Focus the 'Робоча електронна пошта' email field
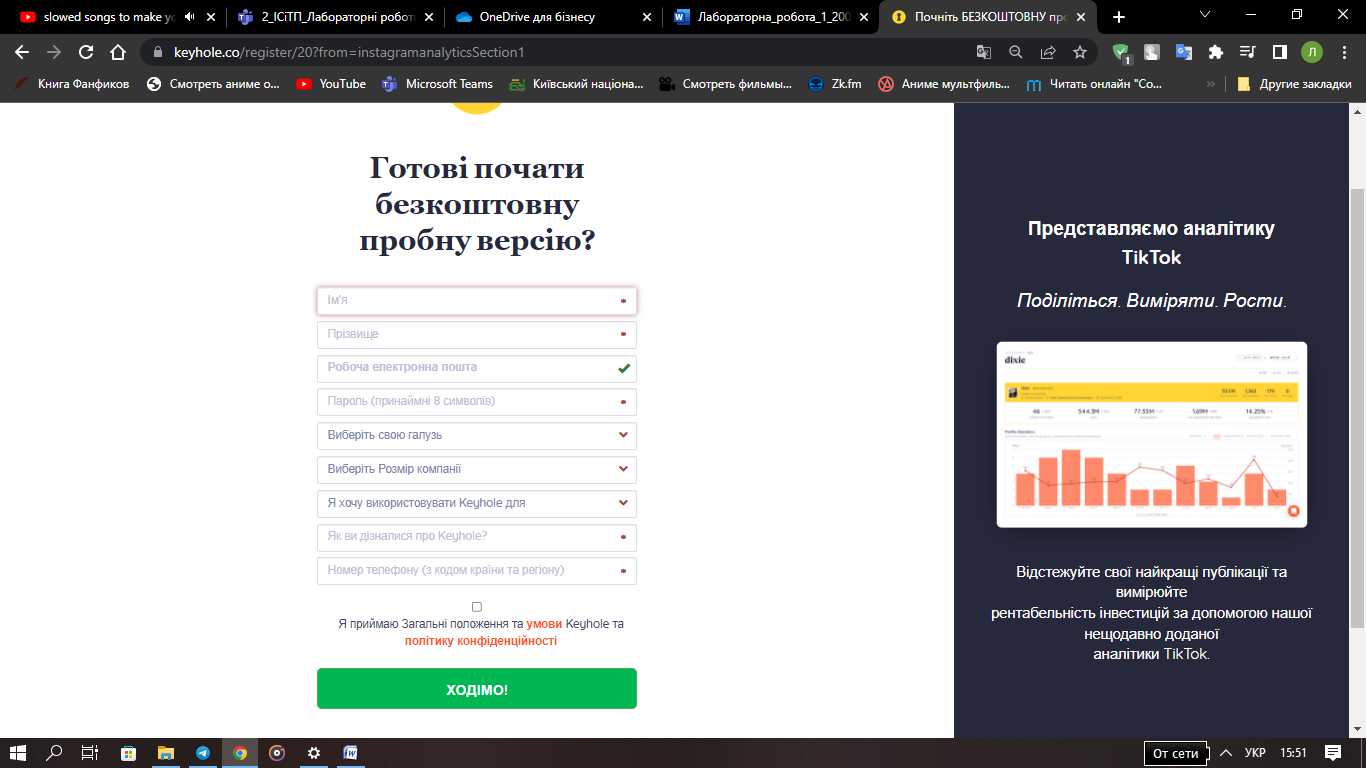The height and width of the screenshot is (768, 1366). pos(477,368)
